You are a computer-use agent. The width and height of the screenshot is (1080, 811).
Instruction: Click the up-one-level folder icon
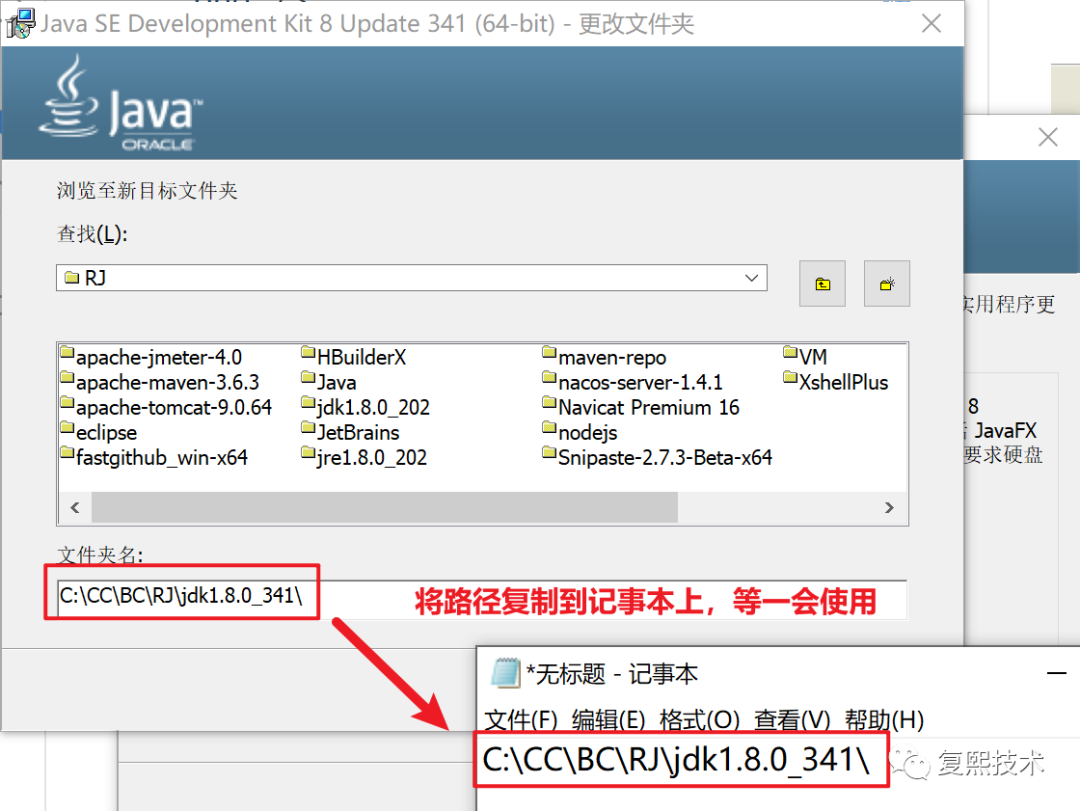pos(822,283)
